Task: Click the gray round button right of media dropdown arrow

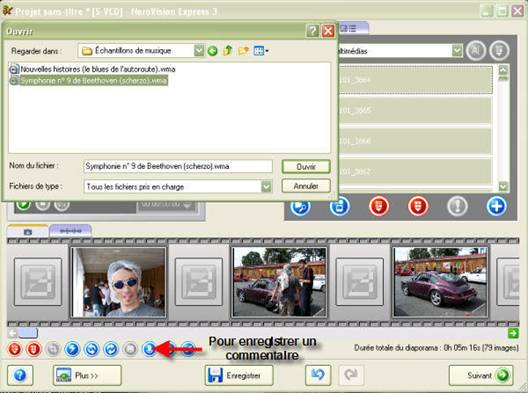Action: (476, 51)
